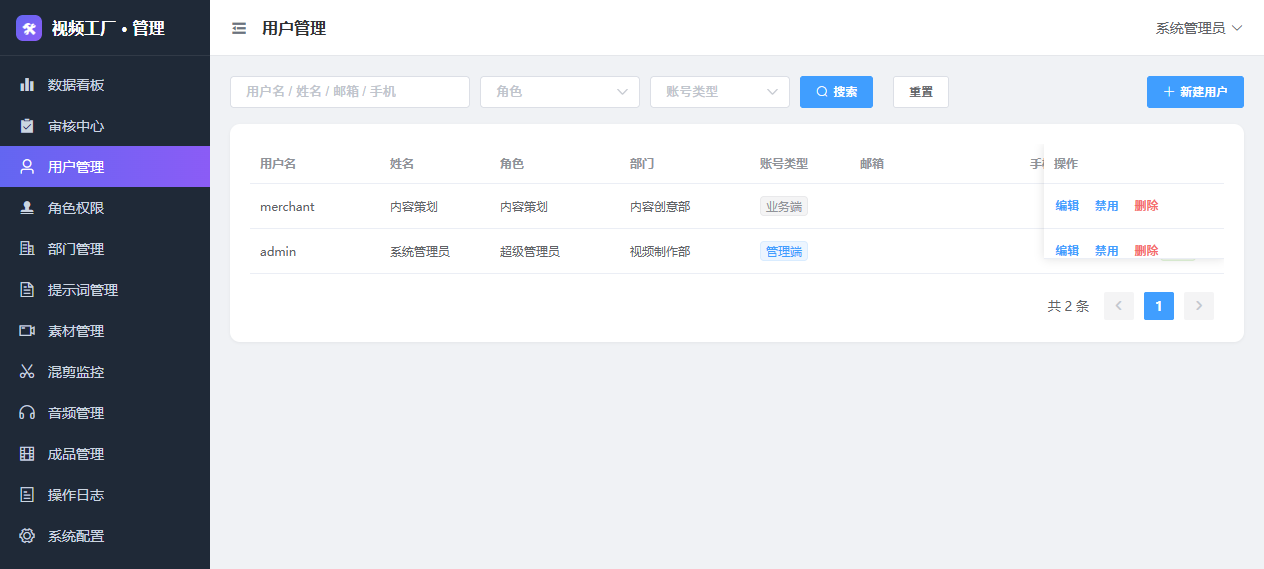The height and width of the screenshot is (569, 1264).
Task: Click the 重置 reset button
Action: click(921, 92)
